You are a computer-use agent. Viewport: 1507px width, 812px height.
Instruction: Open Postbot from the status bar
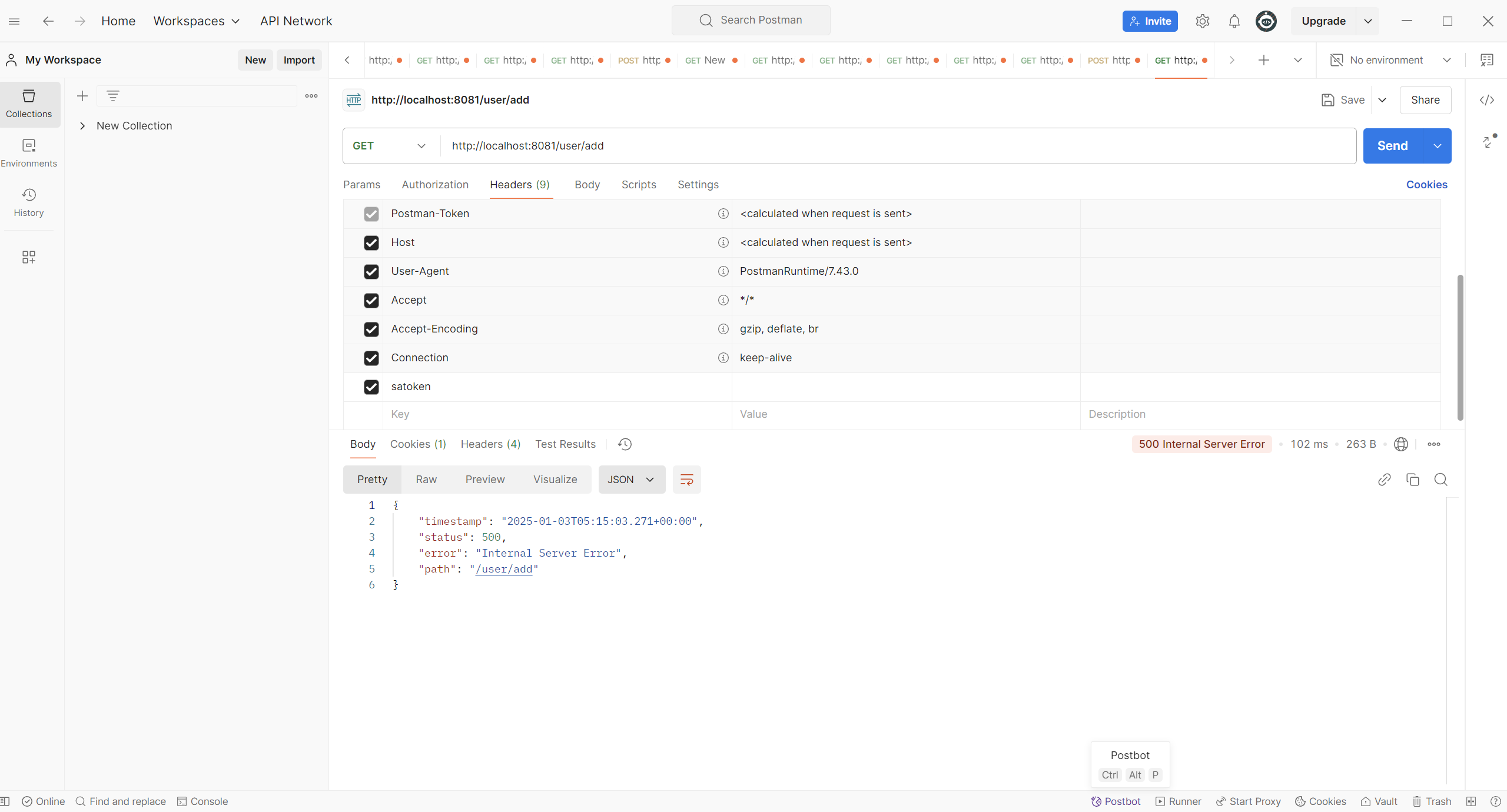pyautogui.click(x=1116, y=801)
